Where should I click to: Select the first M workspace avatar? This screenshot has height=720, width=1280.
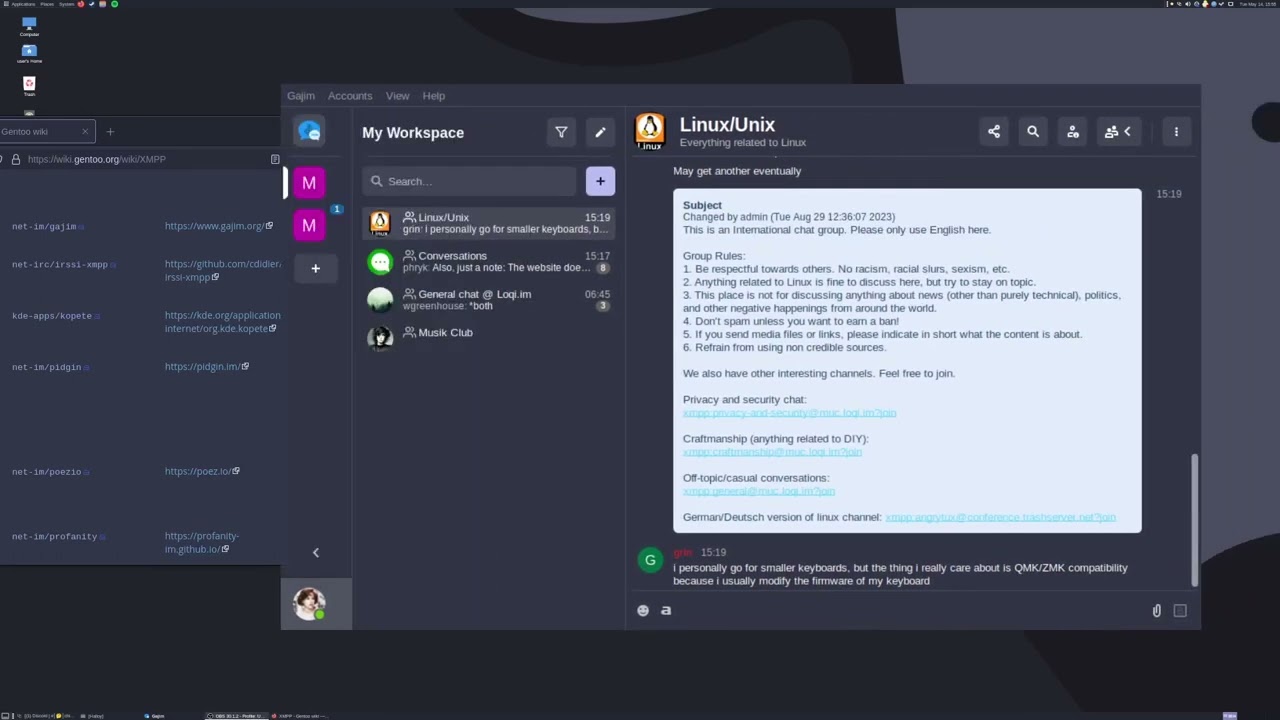coord(309,182)
